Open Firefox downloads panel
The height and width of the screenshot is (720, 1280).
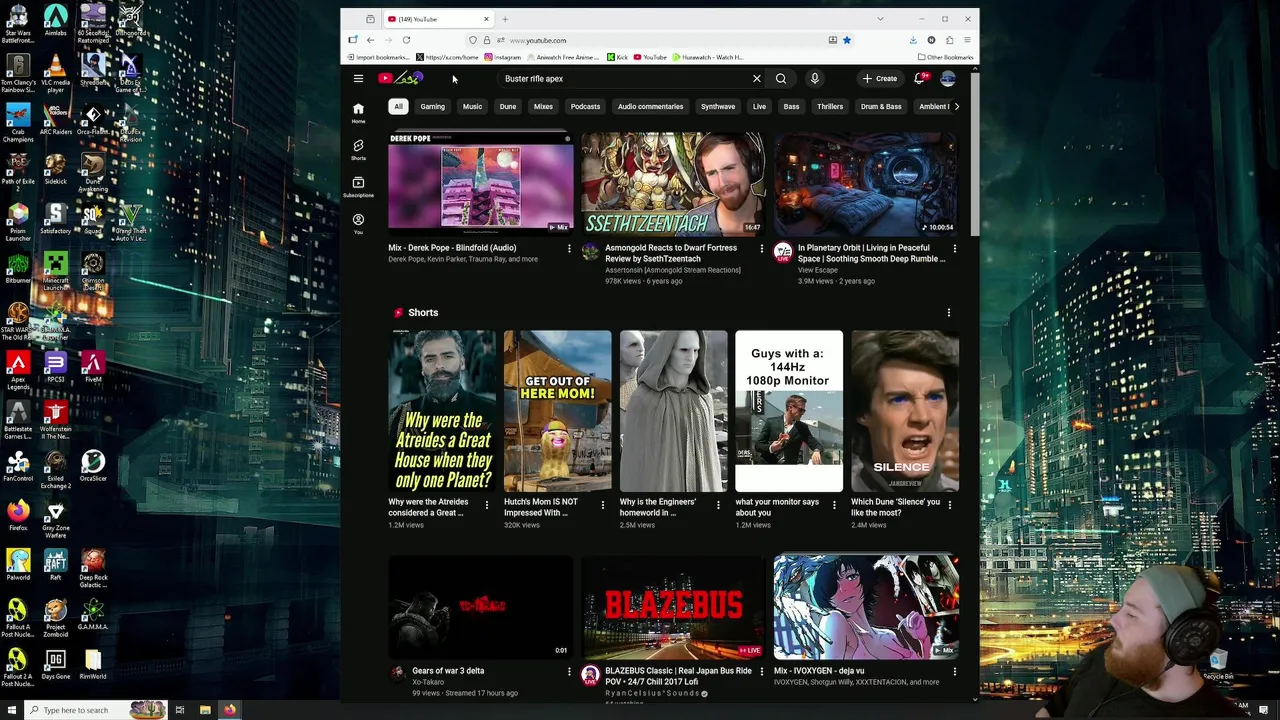[x=913, y=40]
